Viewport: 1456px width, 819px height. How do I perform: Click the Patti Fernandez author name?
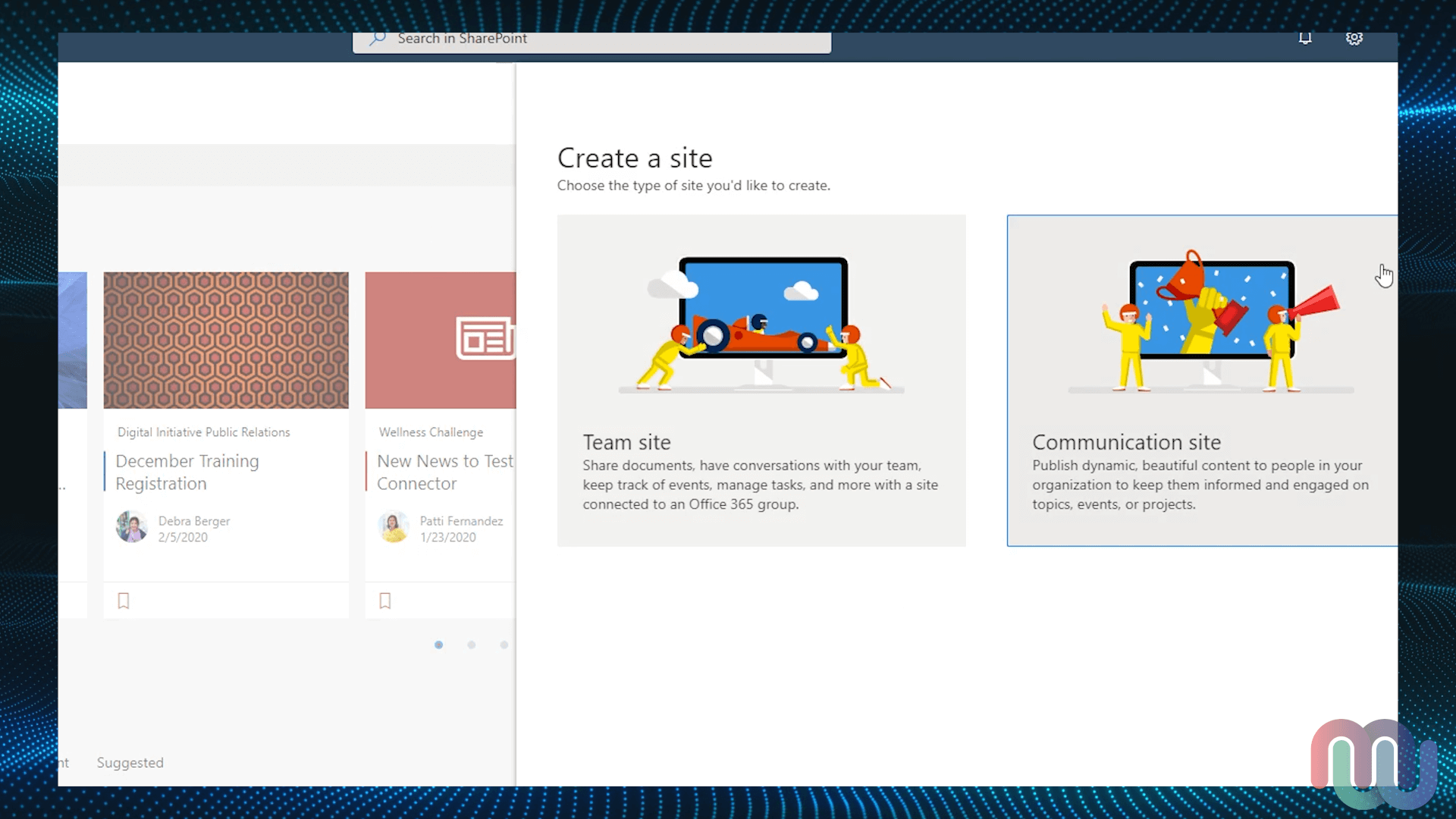click(x=461, y=521)
